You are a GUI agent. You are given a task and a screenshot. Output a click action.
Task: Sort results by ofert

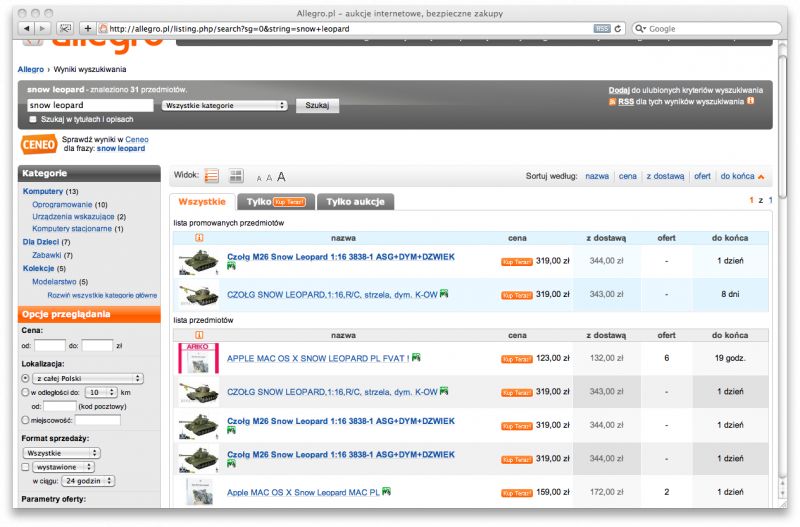(x=702, y=176)
